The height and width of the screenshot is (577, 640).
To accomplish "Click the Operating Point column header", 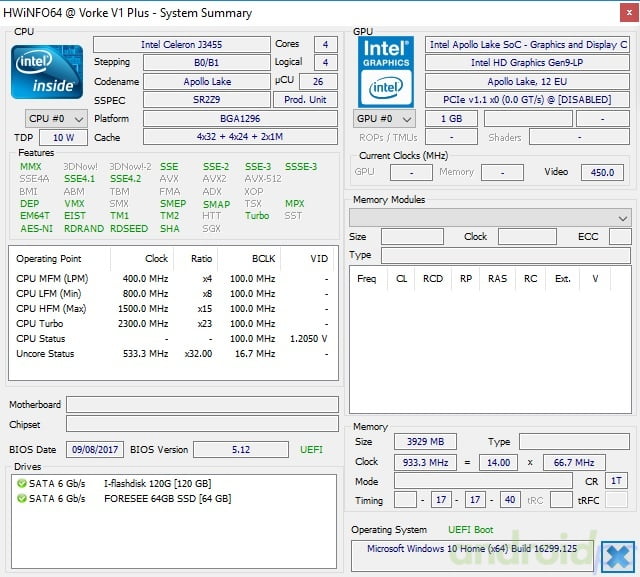I will pos(60,259).
